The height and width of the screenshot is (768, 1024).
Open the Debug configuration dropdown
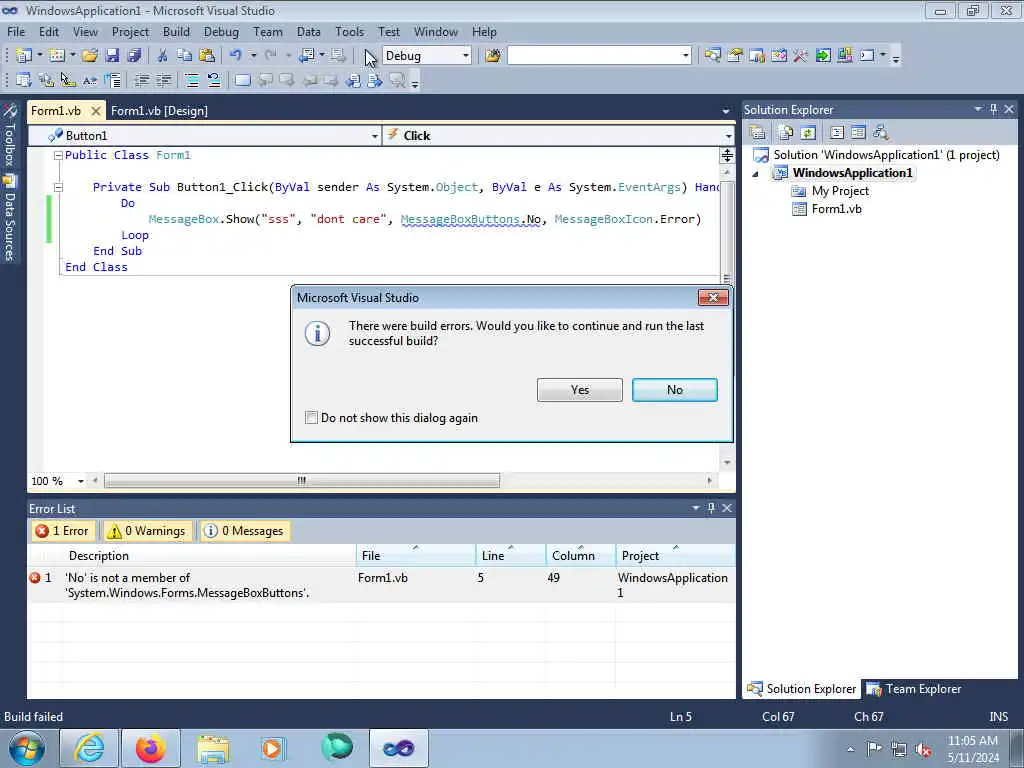466,56
